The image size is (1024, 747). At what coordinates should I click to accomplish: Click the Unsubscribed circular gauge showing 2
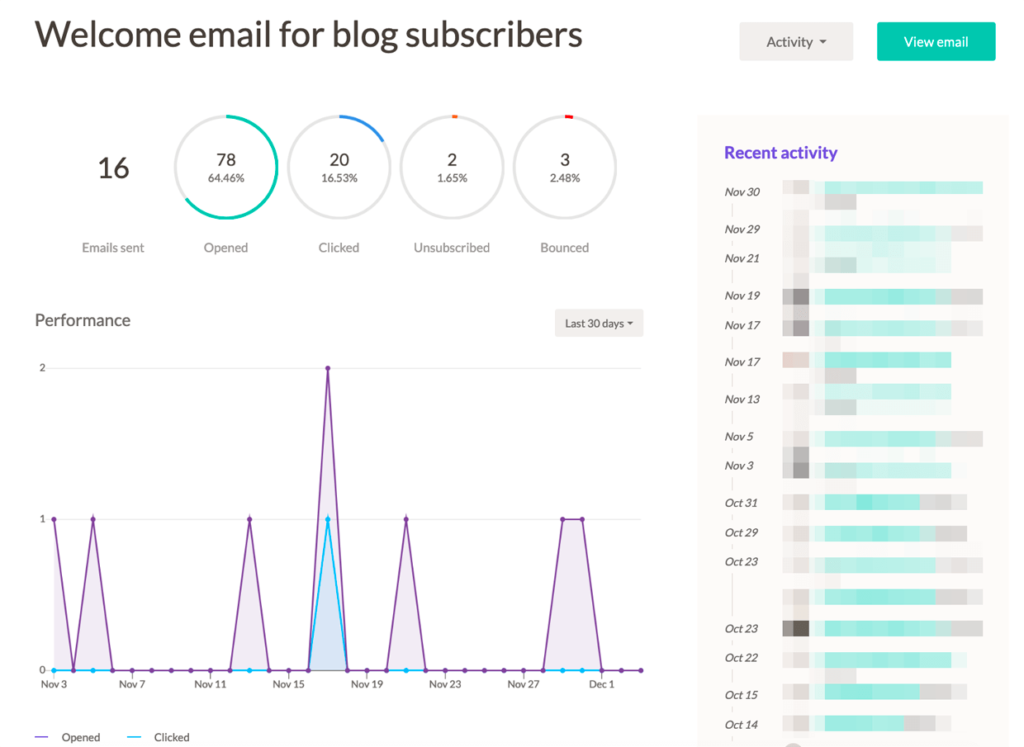pyautogui.click(x=452, y=167)
